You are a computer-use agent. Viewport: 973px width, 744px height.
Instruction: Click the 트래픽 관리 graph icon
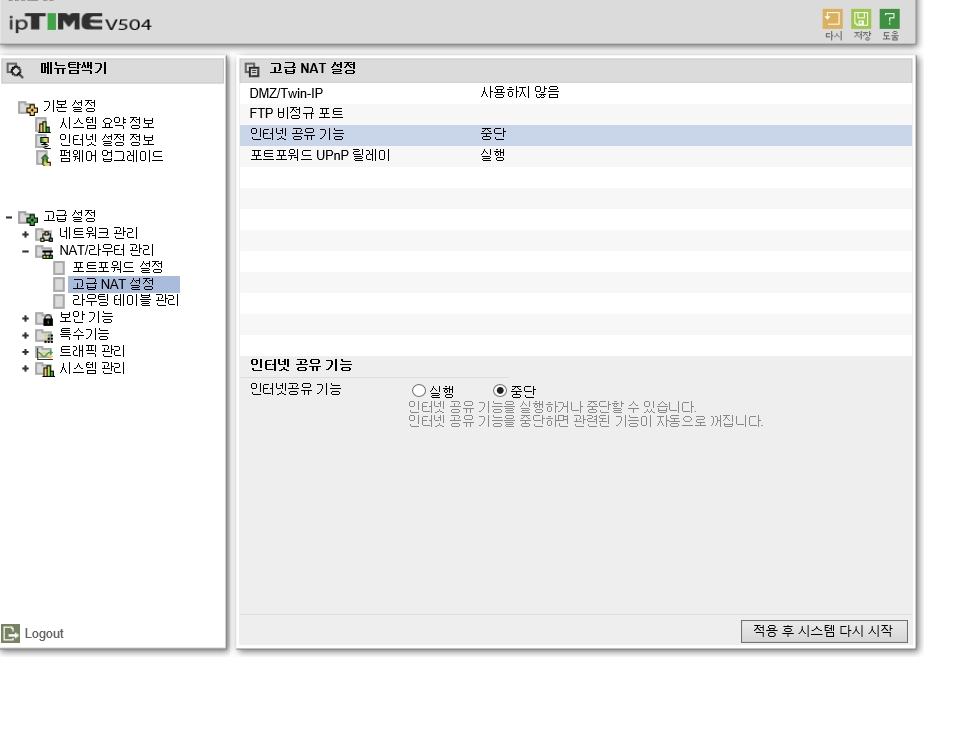(x=44, y=352)
